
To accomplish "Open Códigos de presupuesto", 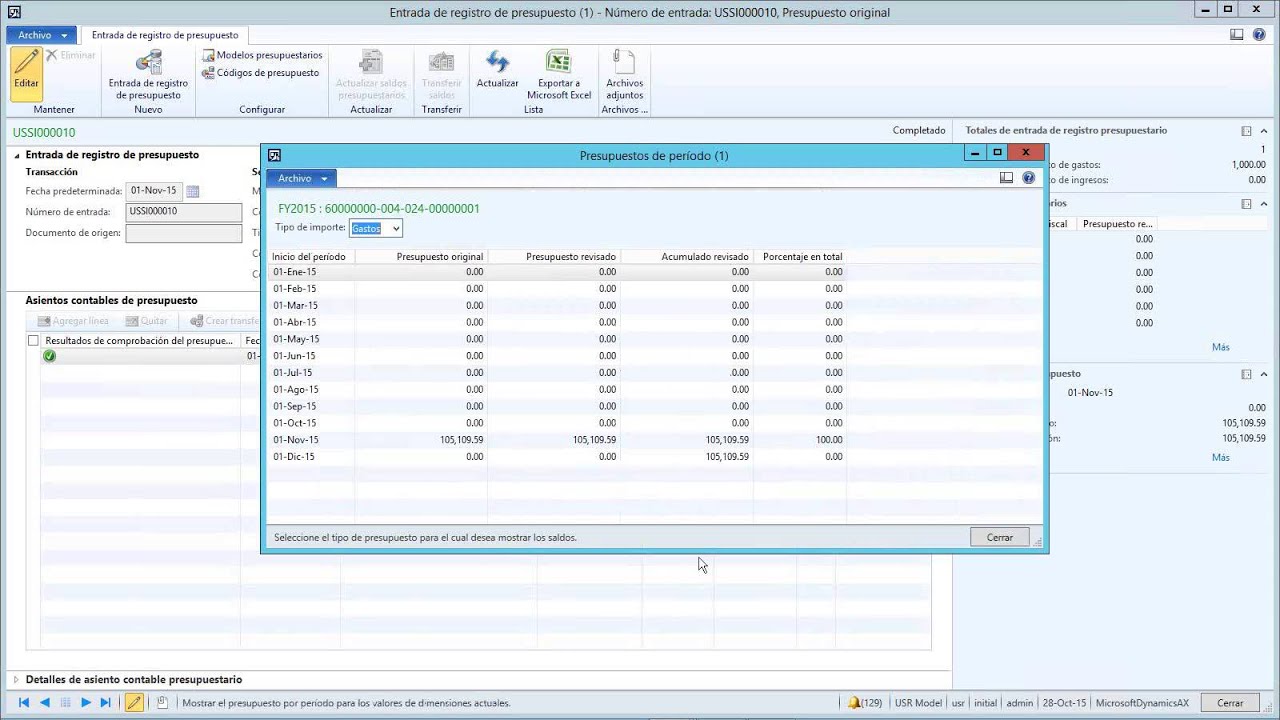I will [x=260, y=72].
